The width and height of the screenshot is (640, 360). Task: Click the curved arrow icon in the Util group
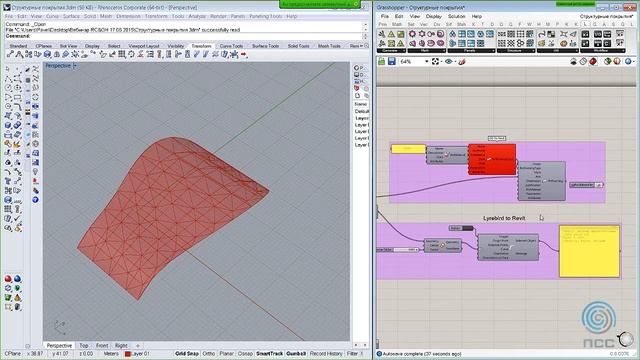542,34
